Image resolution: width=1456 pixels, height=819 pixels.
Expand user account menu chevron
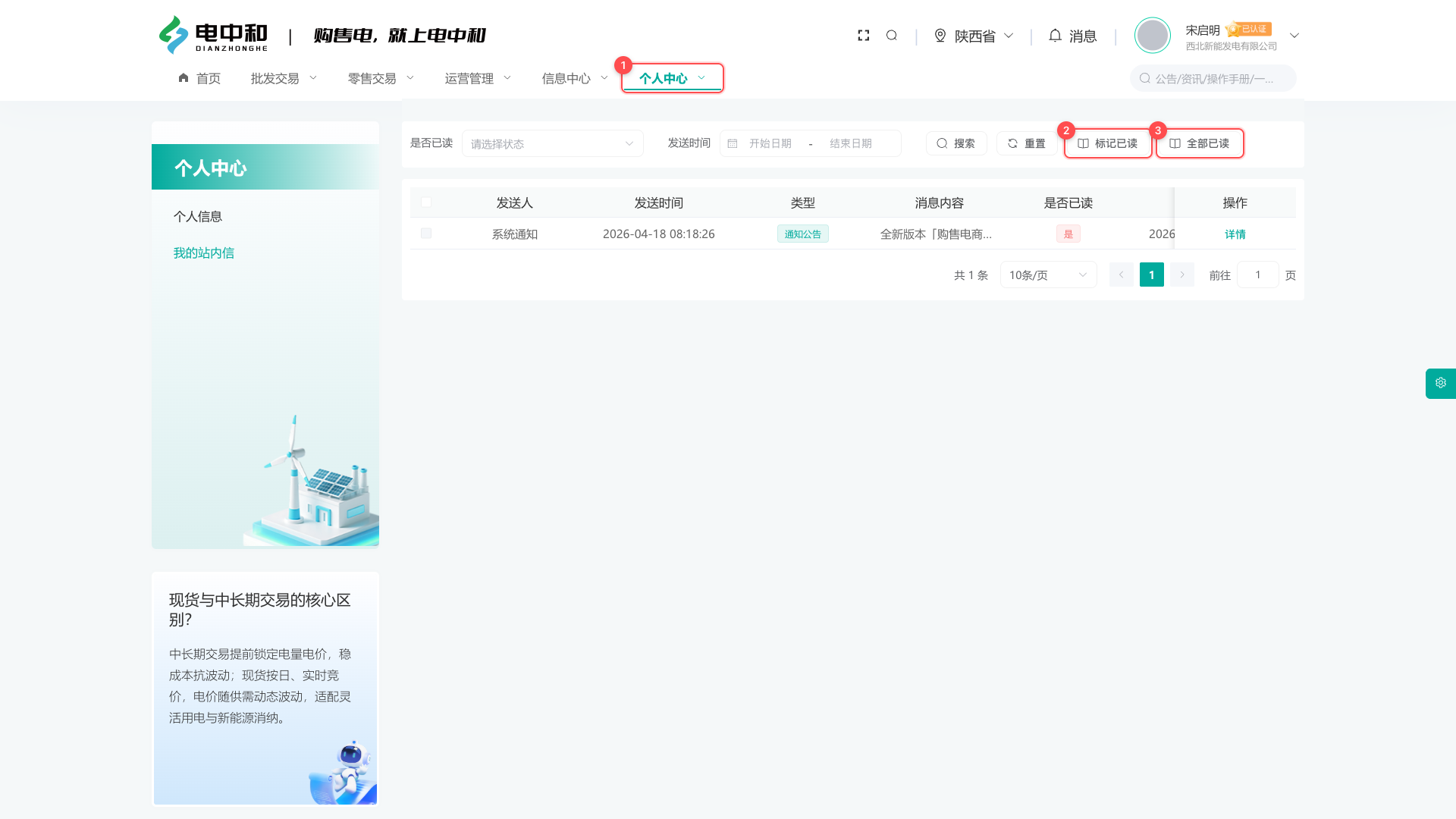(x=1294, y=36)
